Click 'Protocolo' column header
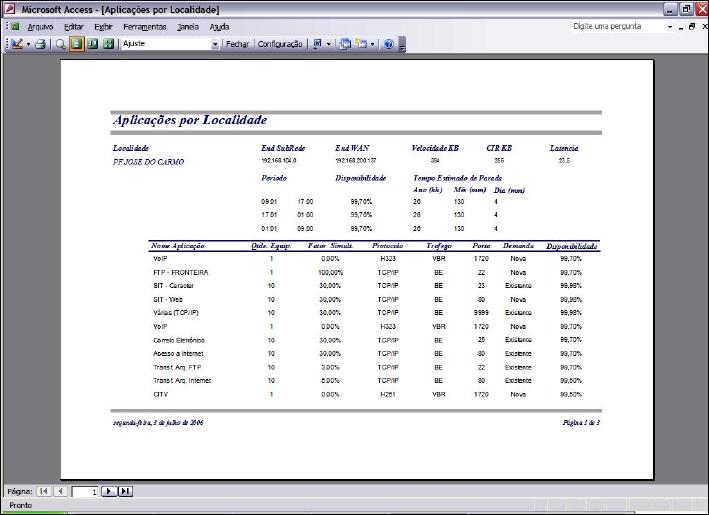This screenshot has width=709, height=515. (388, 246)
